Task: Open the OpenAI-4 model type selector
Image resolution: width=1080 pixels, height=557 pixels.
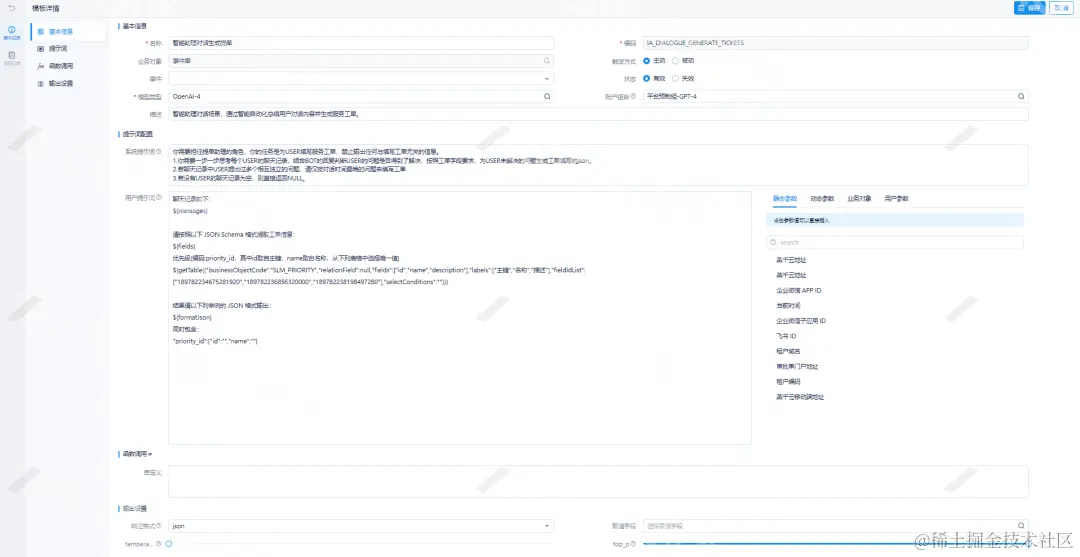Action: pos(361,96)
